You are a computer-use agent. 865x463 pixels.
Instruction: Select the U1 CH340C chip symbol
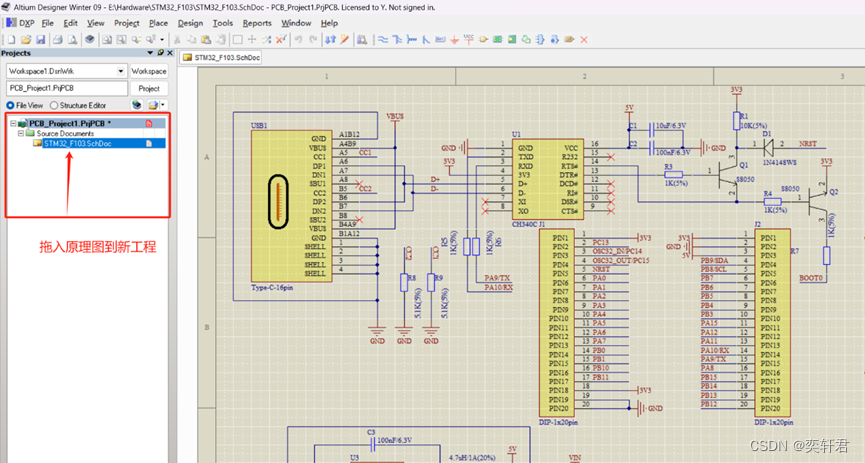[x=547, y=179]
